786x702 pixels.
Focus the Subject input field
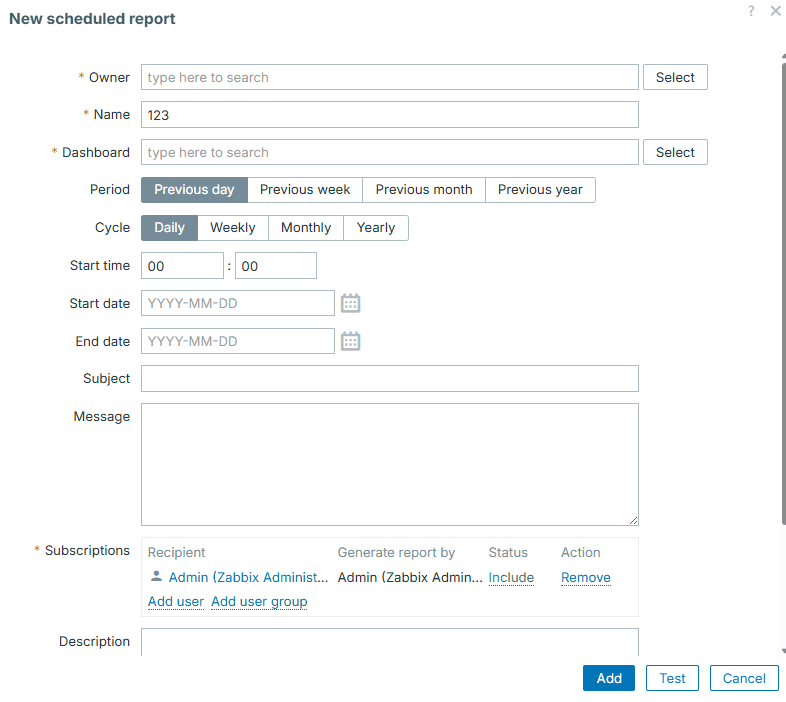click(390, 379)
